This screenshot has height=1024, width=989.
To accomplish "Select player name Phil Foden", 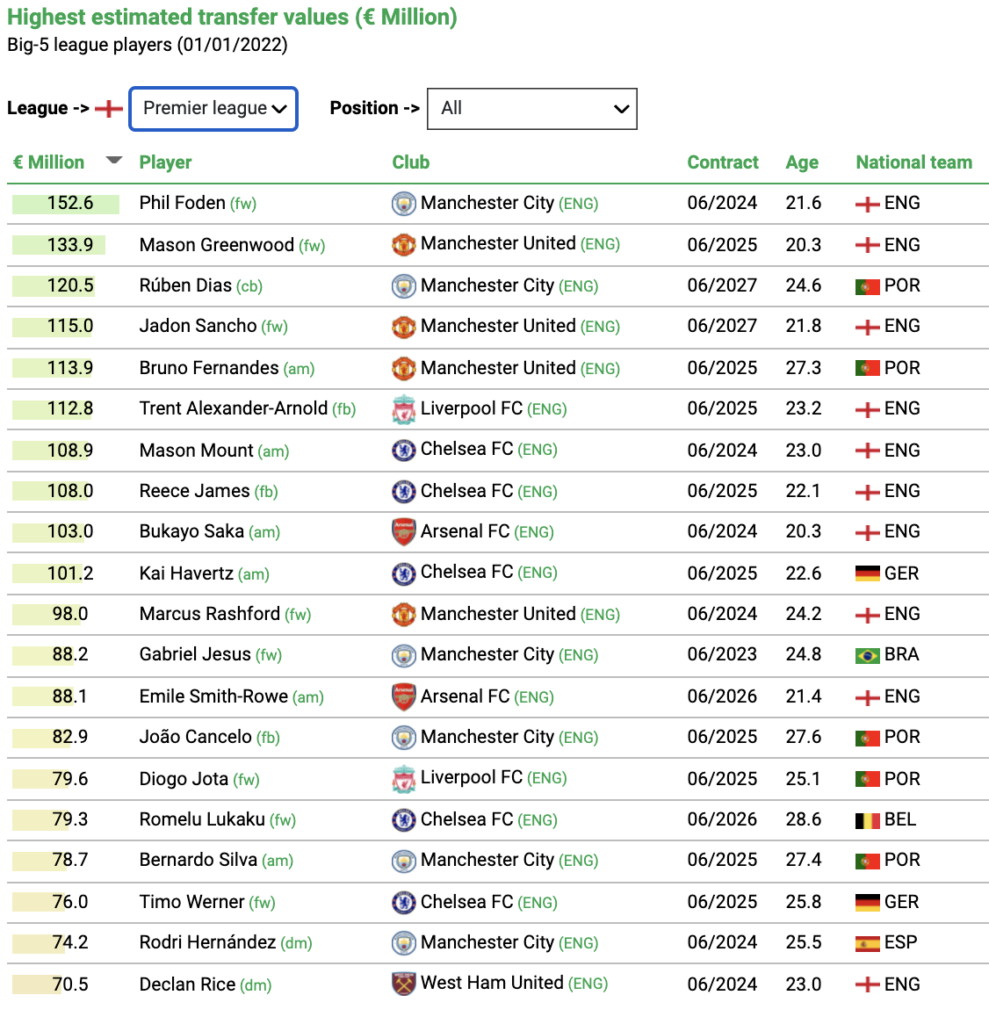I will (182, 203).
